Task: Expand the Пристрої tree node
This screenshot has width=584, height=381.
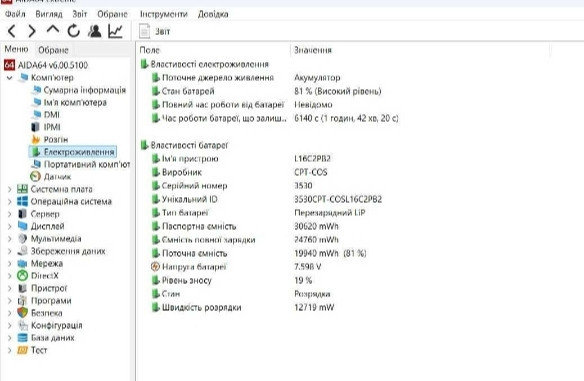Action: [10, 288]
